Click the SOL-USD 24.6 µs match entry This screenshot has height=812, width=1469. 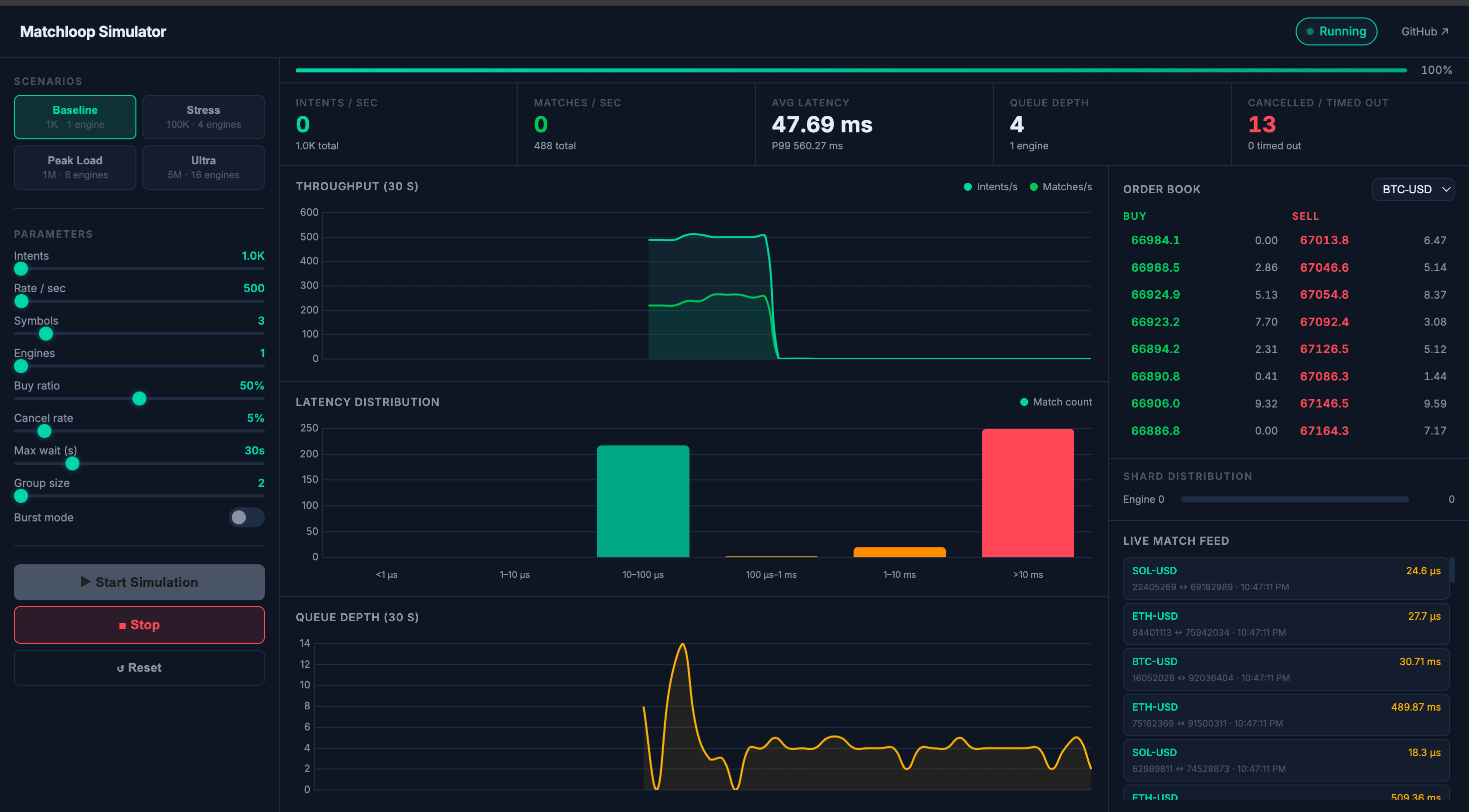(1286, 578)
